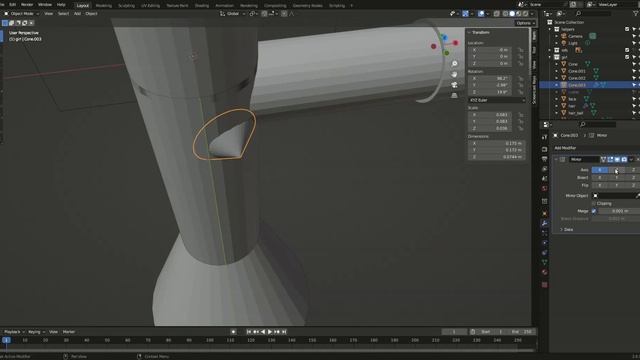The width and height of the screenshot is (640, 360).
Task: Switch perspective/orthographic grid gizmo
Action: tap(454, 96)
